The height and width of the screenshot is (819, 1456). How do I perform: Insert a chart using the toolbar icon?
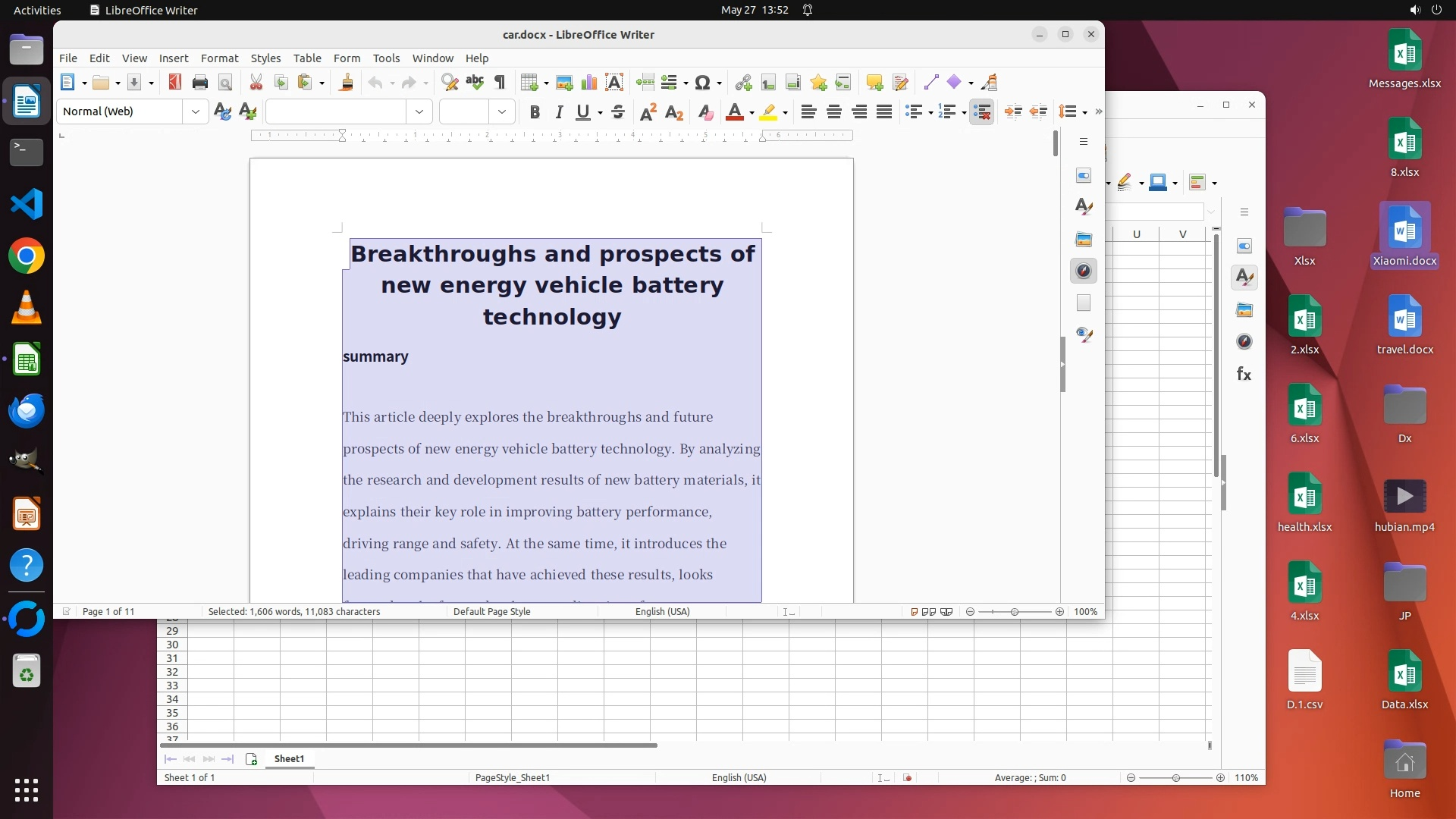pyautogui.click(x=589, y=83)
